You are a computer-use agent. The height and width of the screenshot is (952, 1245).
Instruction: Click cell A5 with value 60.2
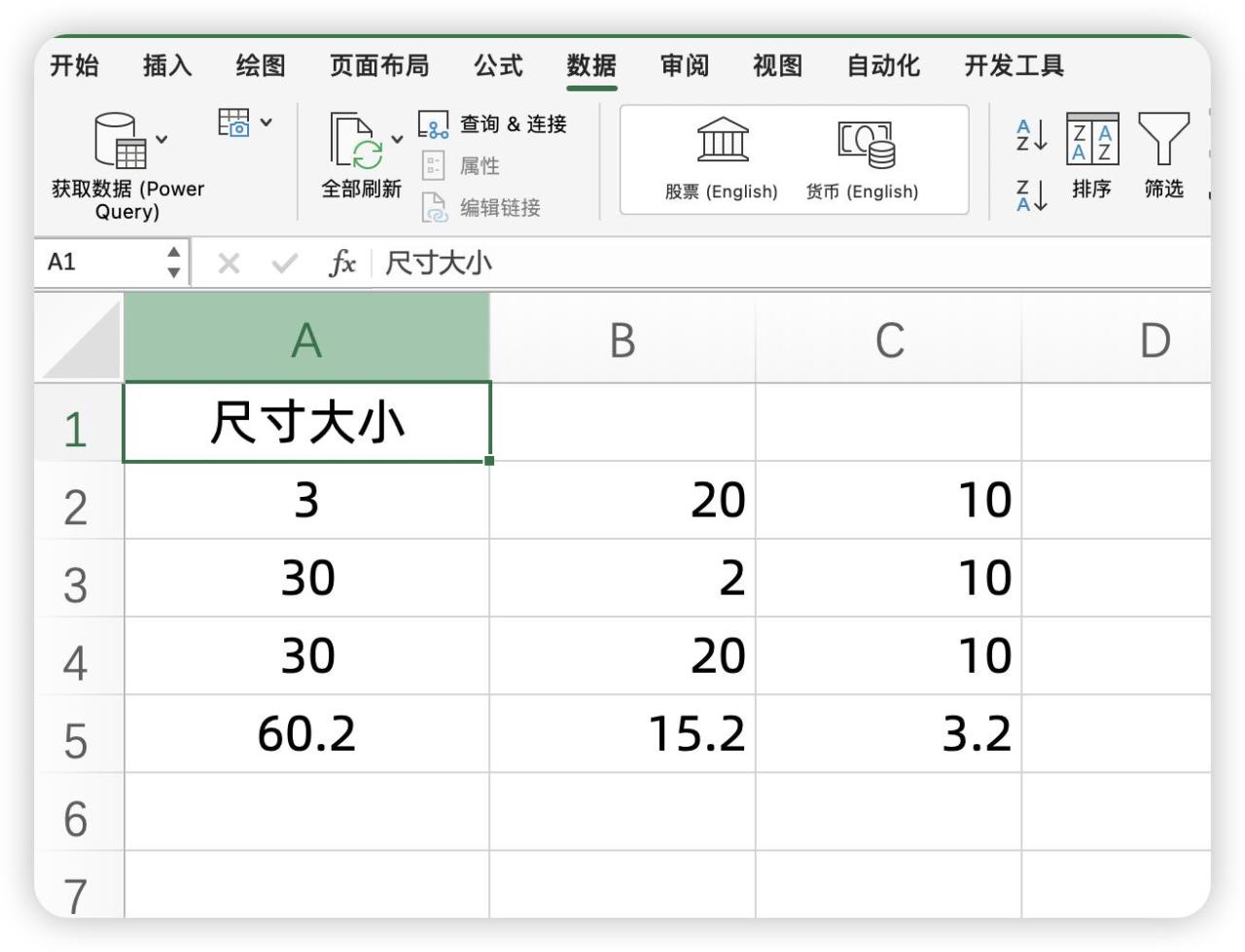[x=306, y=734]
